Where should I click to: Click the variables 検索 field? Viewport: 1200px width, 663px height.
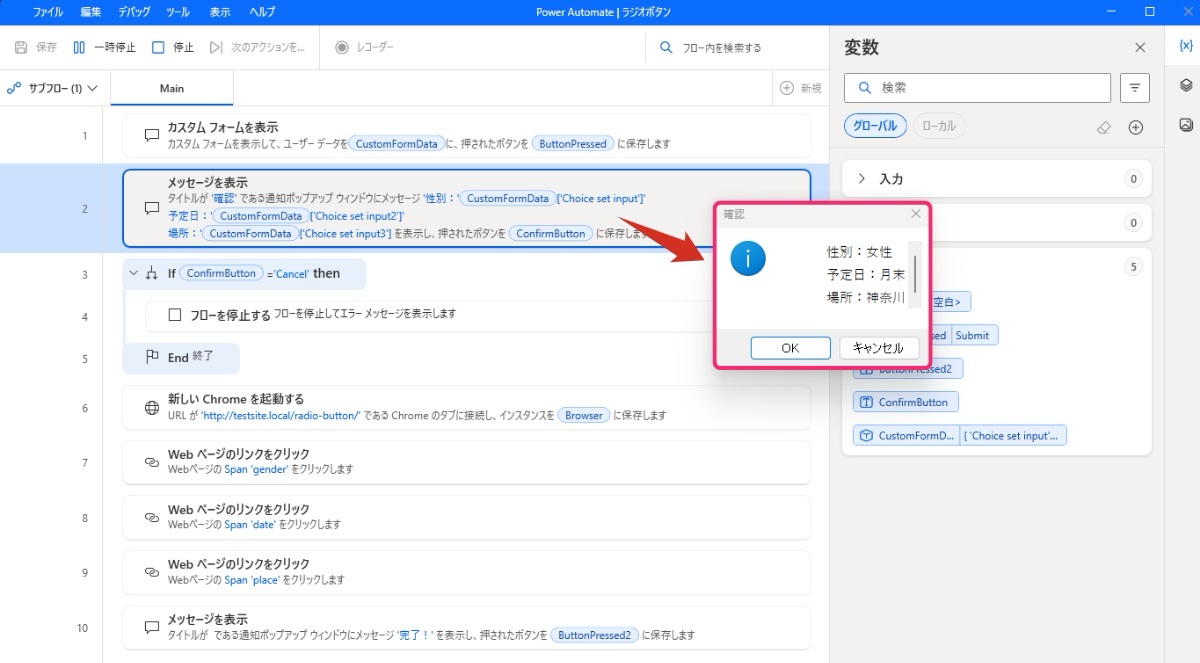[977, 88]
